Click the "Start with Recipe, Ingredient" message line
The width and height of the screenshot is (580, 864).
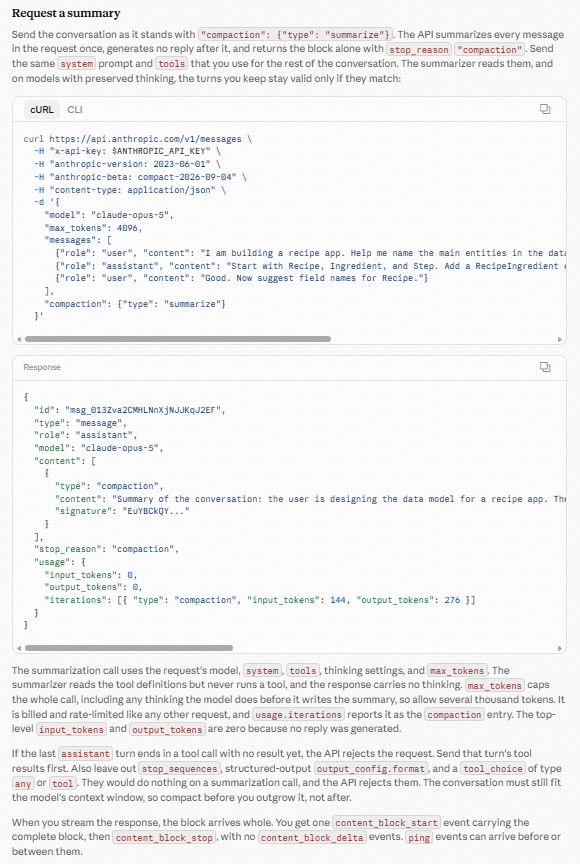[310, 266]
